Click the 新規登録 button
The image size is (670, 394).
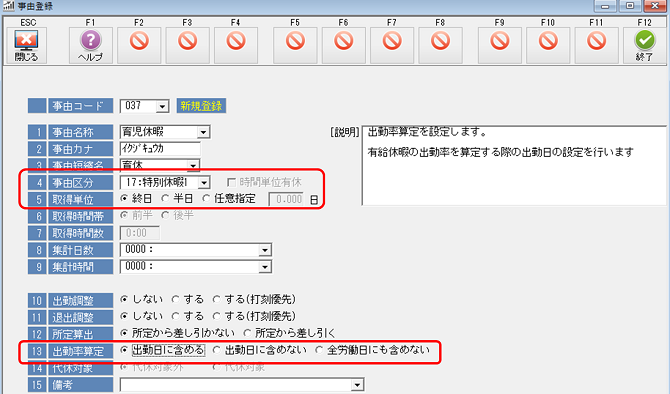pyautogui.click(x=201, y=106)
